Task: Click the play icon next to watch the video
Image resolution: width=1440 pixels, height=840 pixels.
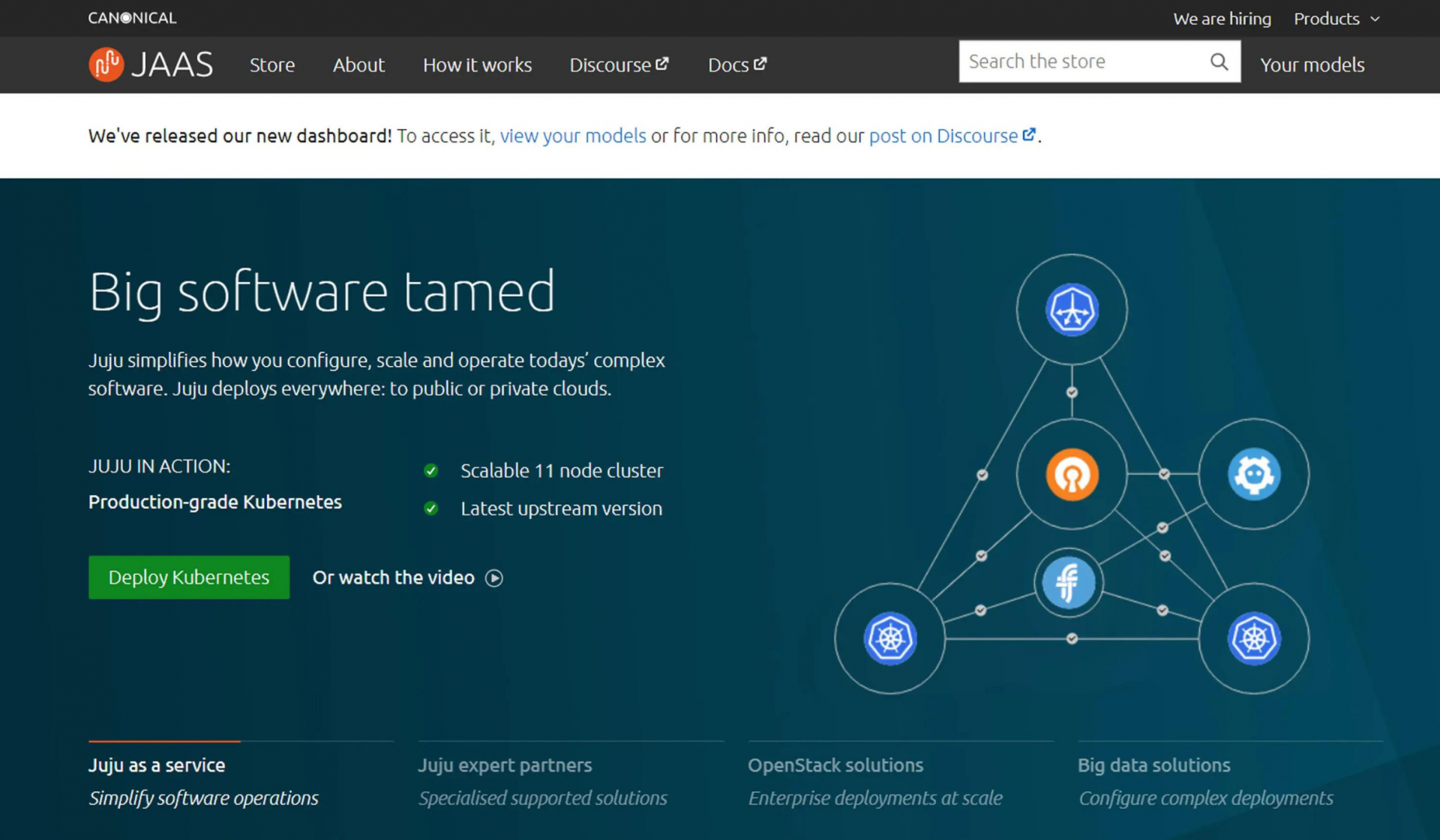Action: pos(493,577)
